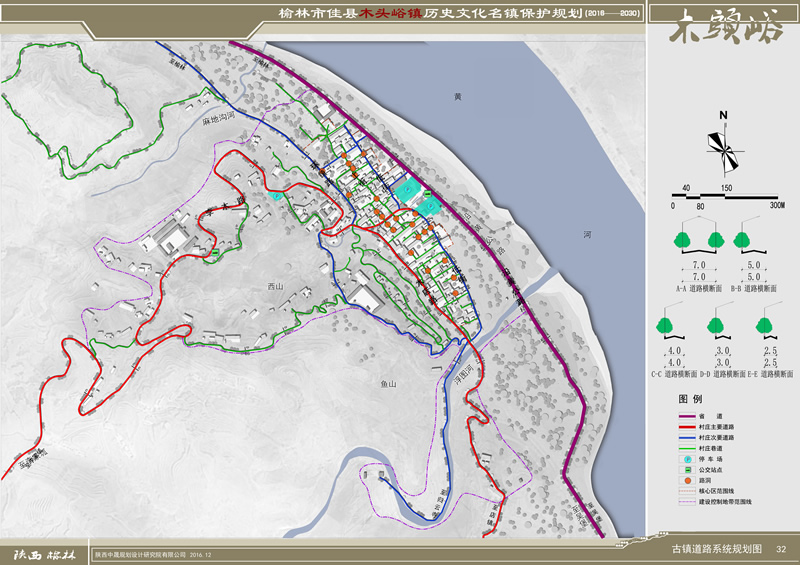Click the orange 路洞 legend icon
The height and width of the screenshot is (565, 800).
[686, 481]
